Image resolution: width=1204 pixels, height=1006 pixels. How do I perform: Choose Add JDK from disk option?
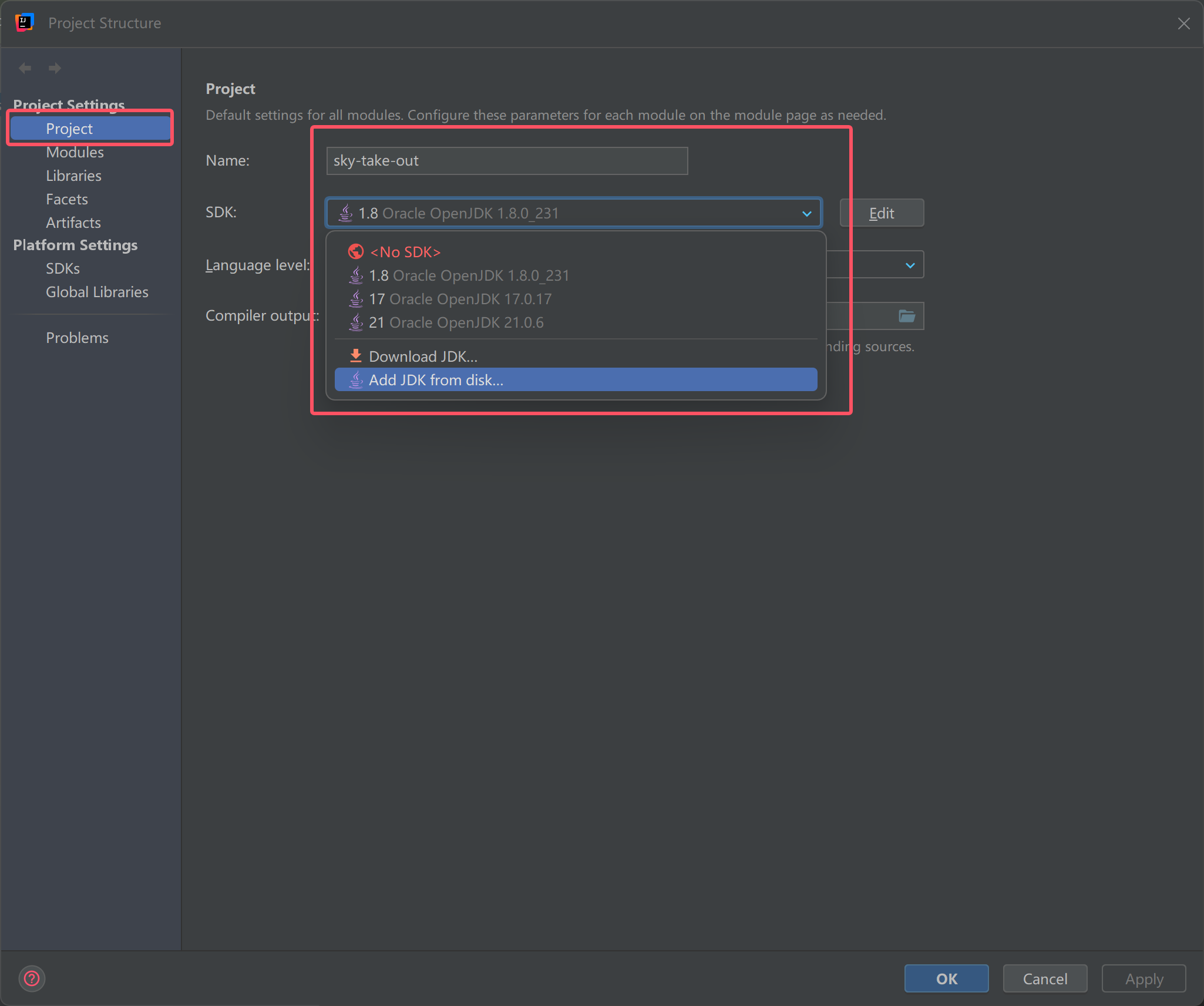pos(436,380)
